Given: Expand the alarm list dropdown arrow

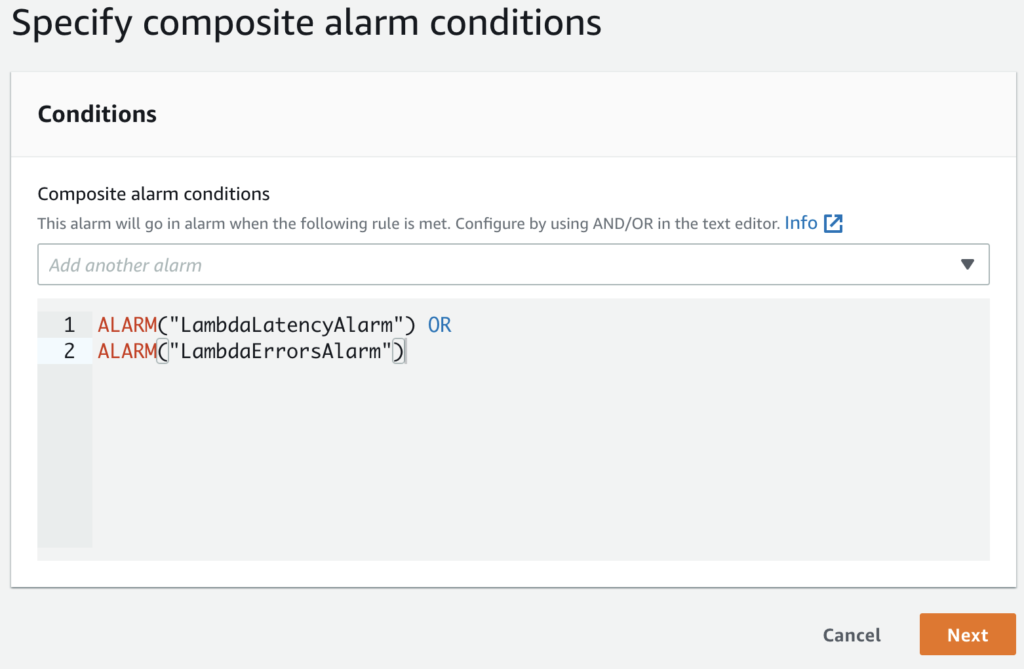Looking at the screenshot, I should 967,265.
